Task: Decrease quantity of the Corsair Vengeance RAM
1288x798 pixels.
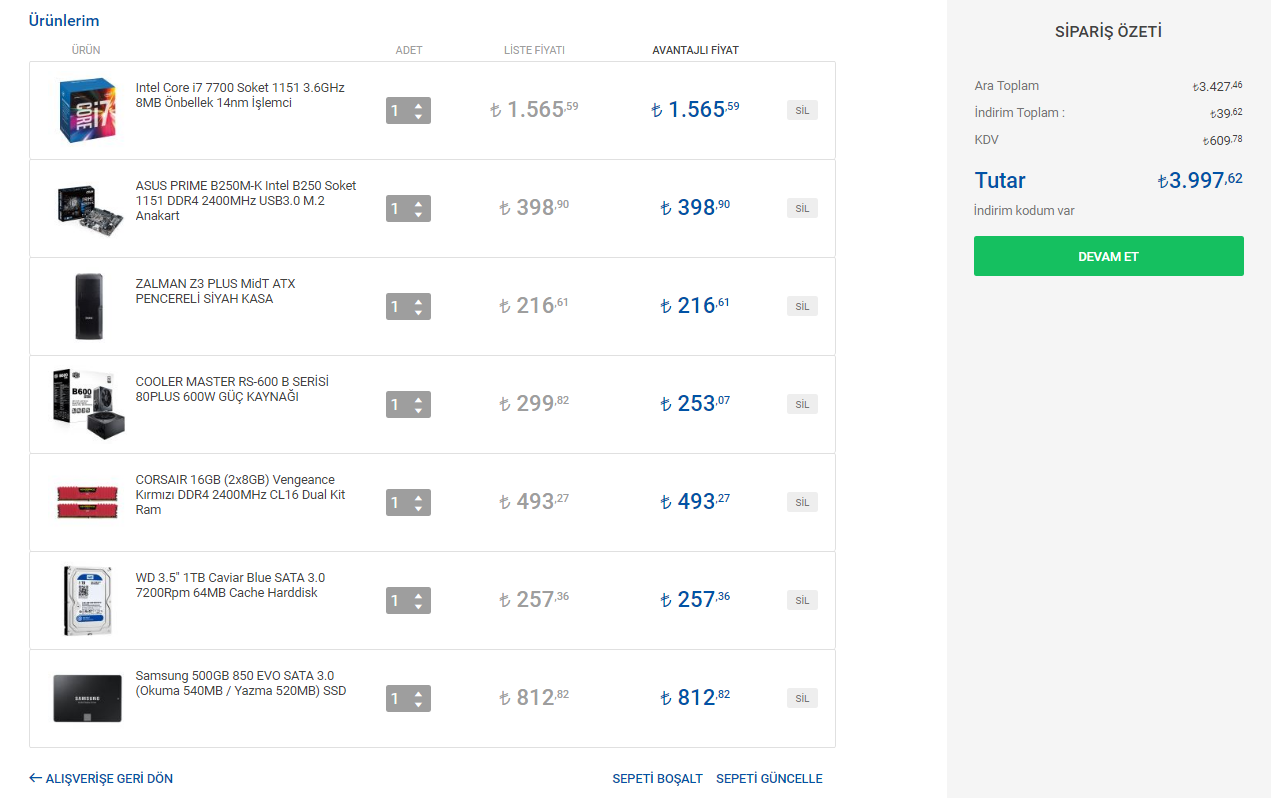Action: (418, 508)
